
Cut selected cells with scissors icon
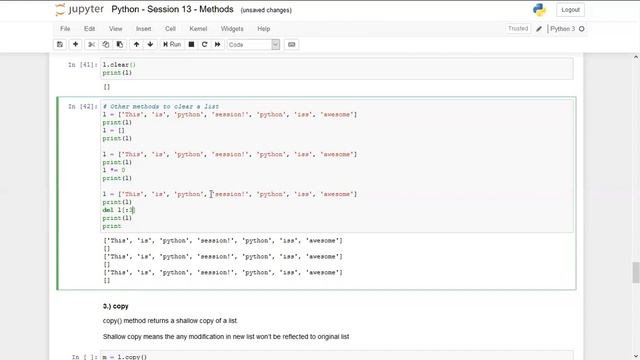pos(91,44)
